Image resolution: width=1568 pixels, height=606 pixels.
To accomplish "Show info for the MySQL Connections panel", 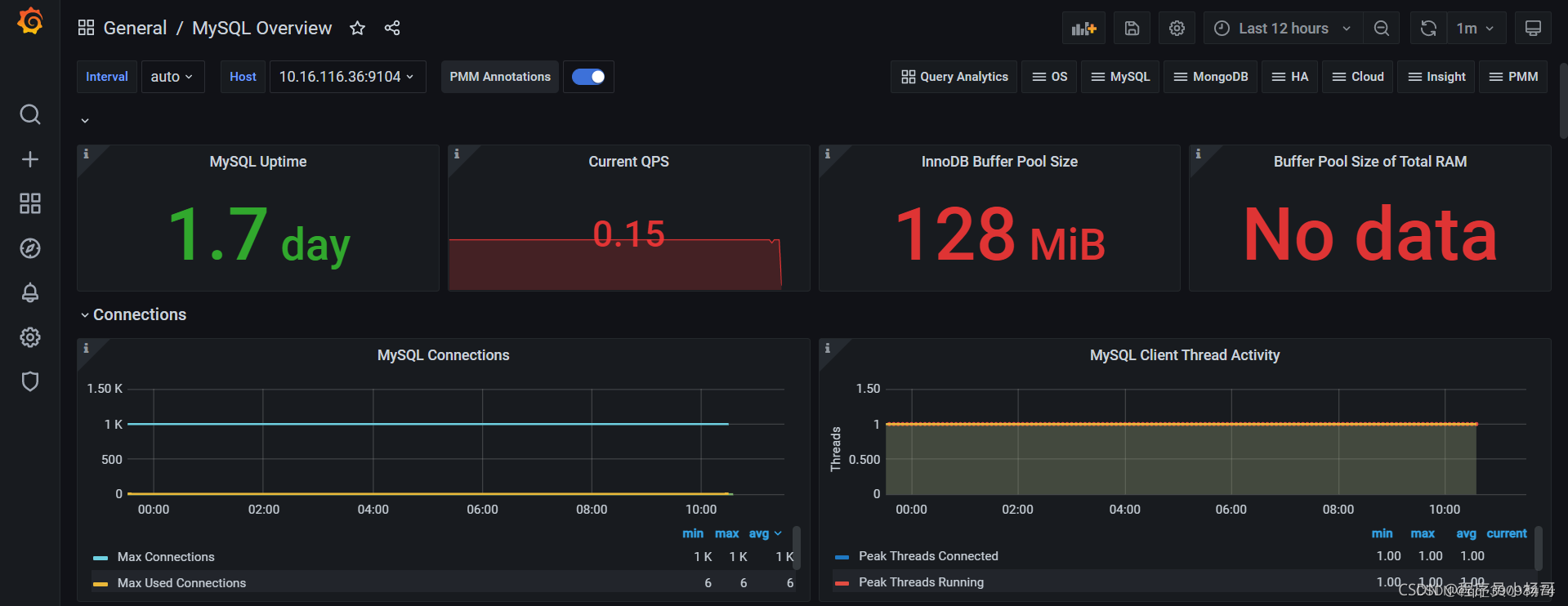I will coord(86,348).
